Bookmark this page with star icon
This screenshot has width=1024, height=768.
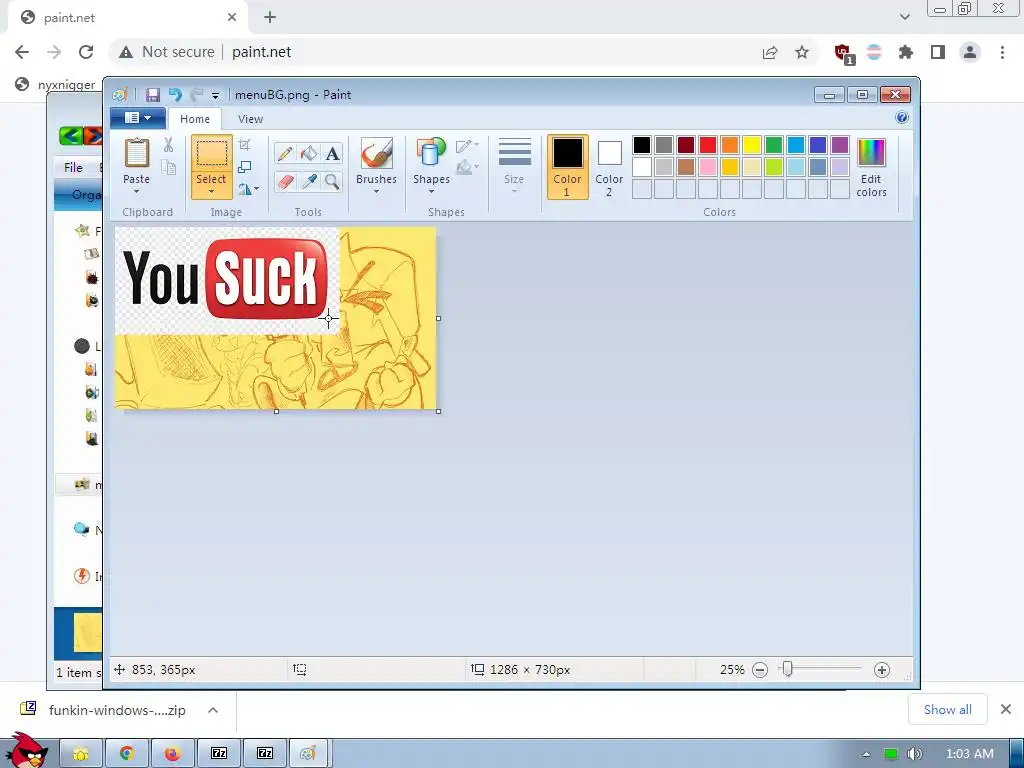pos(802,52)
